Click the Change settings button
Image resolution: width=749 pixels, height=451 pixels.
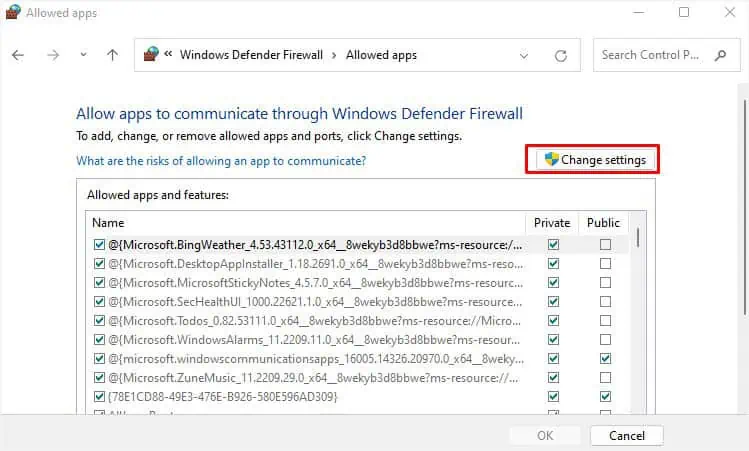pyautogui.click(x=594, y=160)
